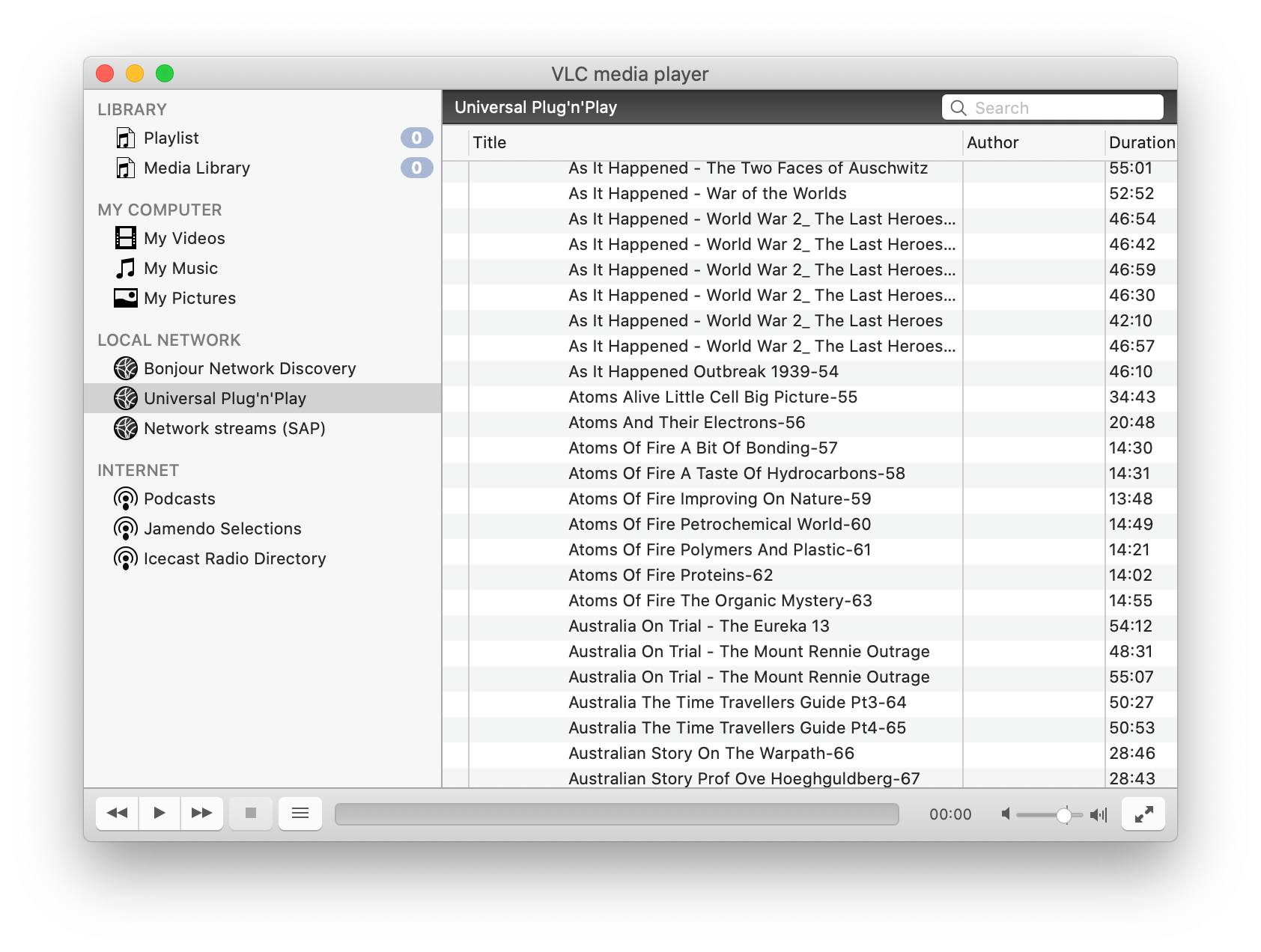Viewport: 1261px width, 952px height.
Task: Open Jamendo Selections
Action: [x=262, y=528]
